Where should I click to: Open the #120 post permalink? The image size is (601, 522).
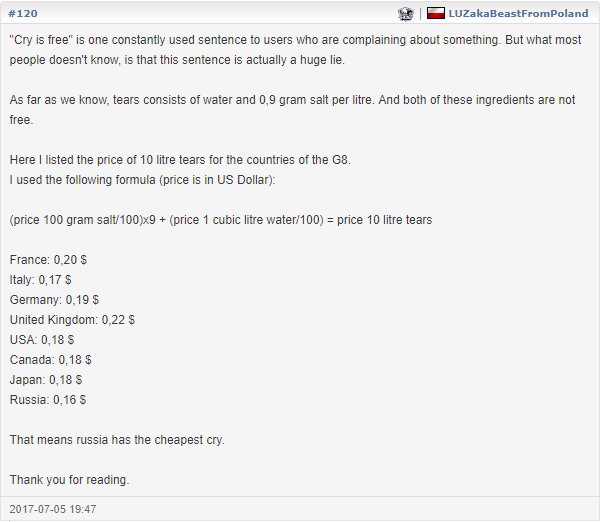pos(23,13)
